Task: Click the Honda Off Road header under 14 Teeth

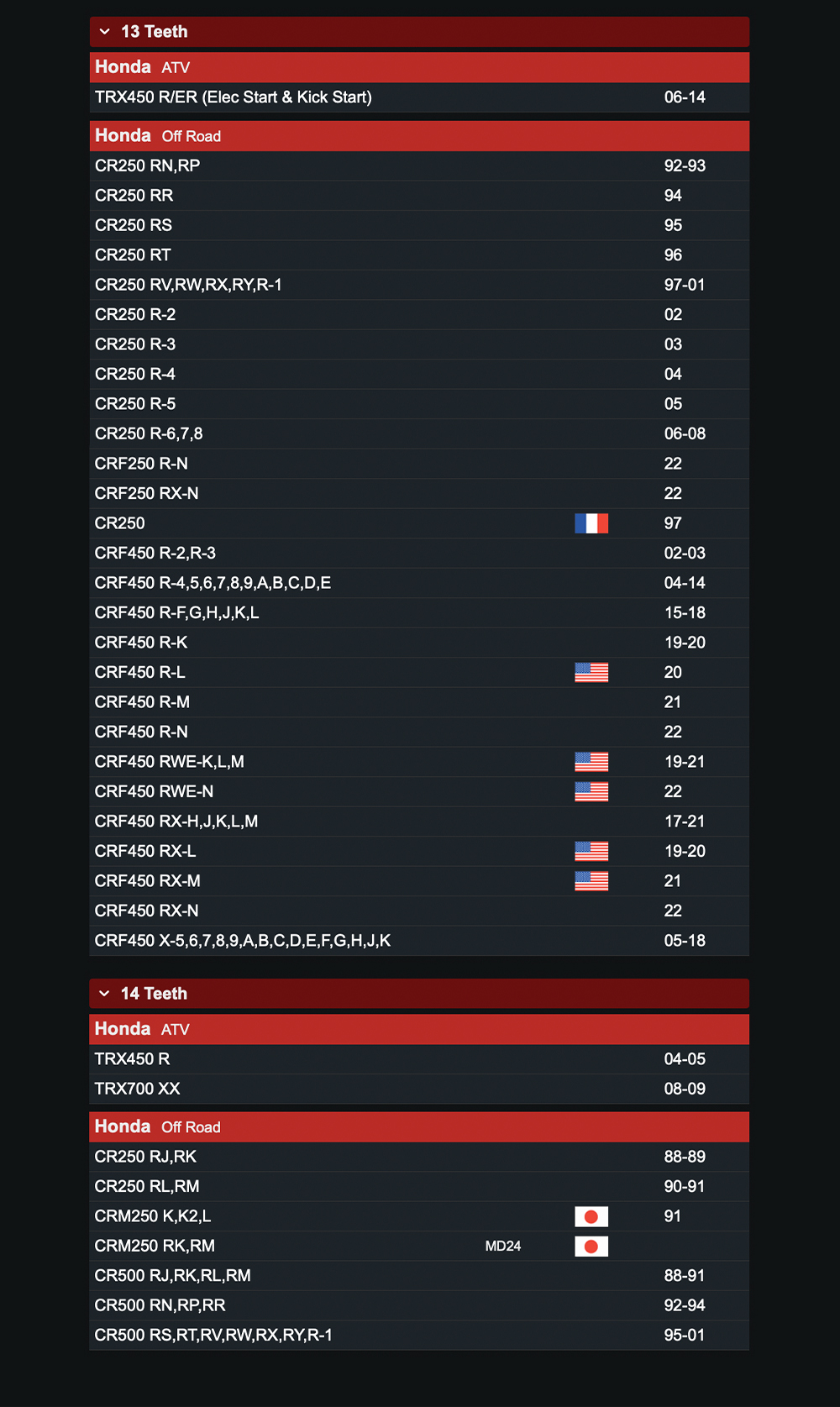Action: point(419,1126)
